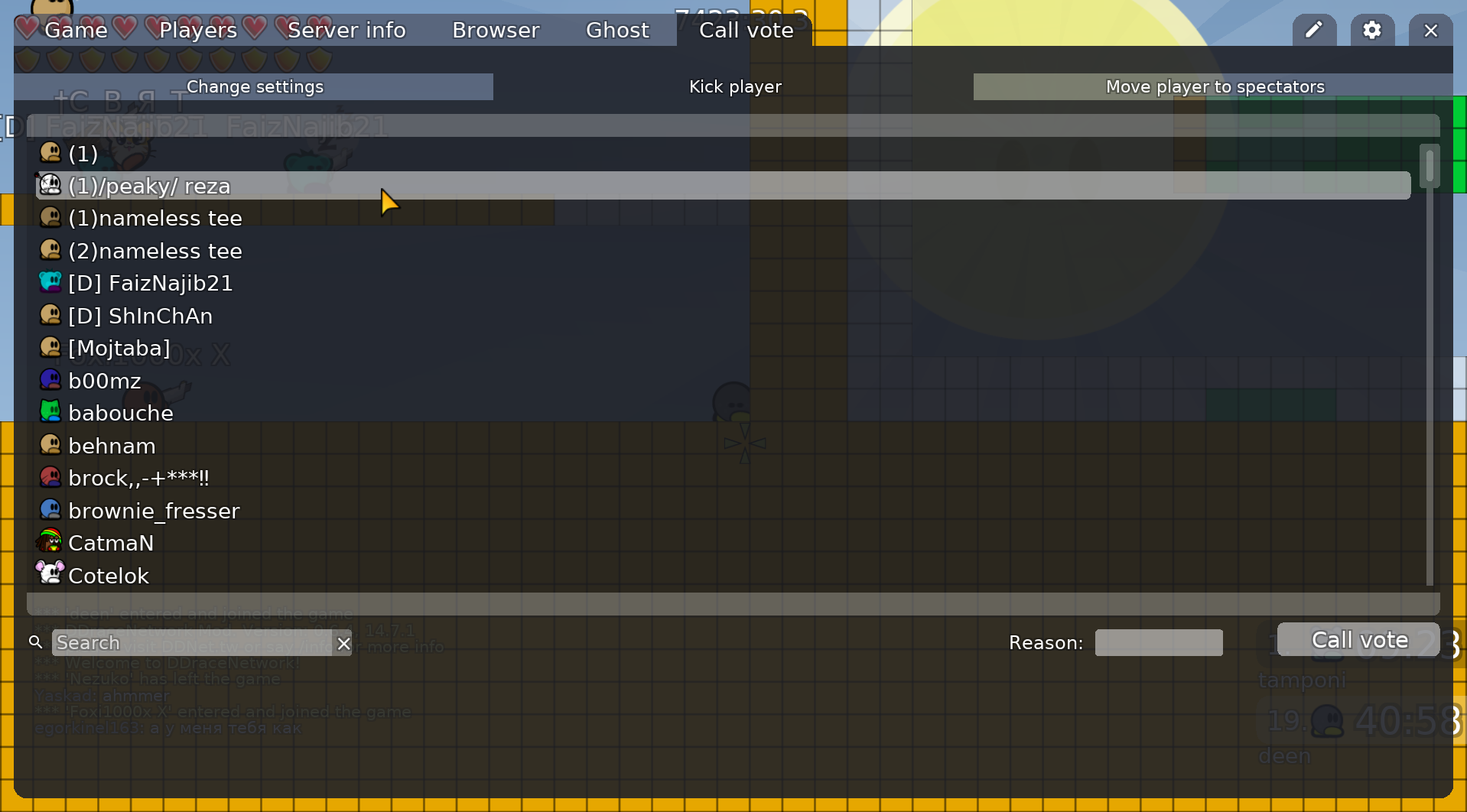Click the skin icon of (1)/peaky/ reza
The height and width of the screenshot is (812, 1467).
[x=50, y=185]
